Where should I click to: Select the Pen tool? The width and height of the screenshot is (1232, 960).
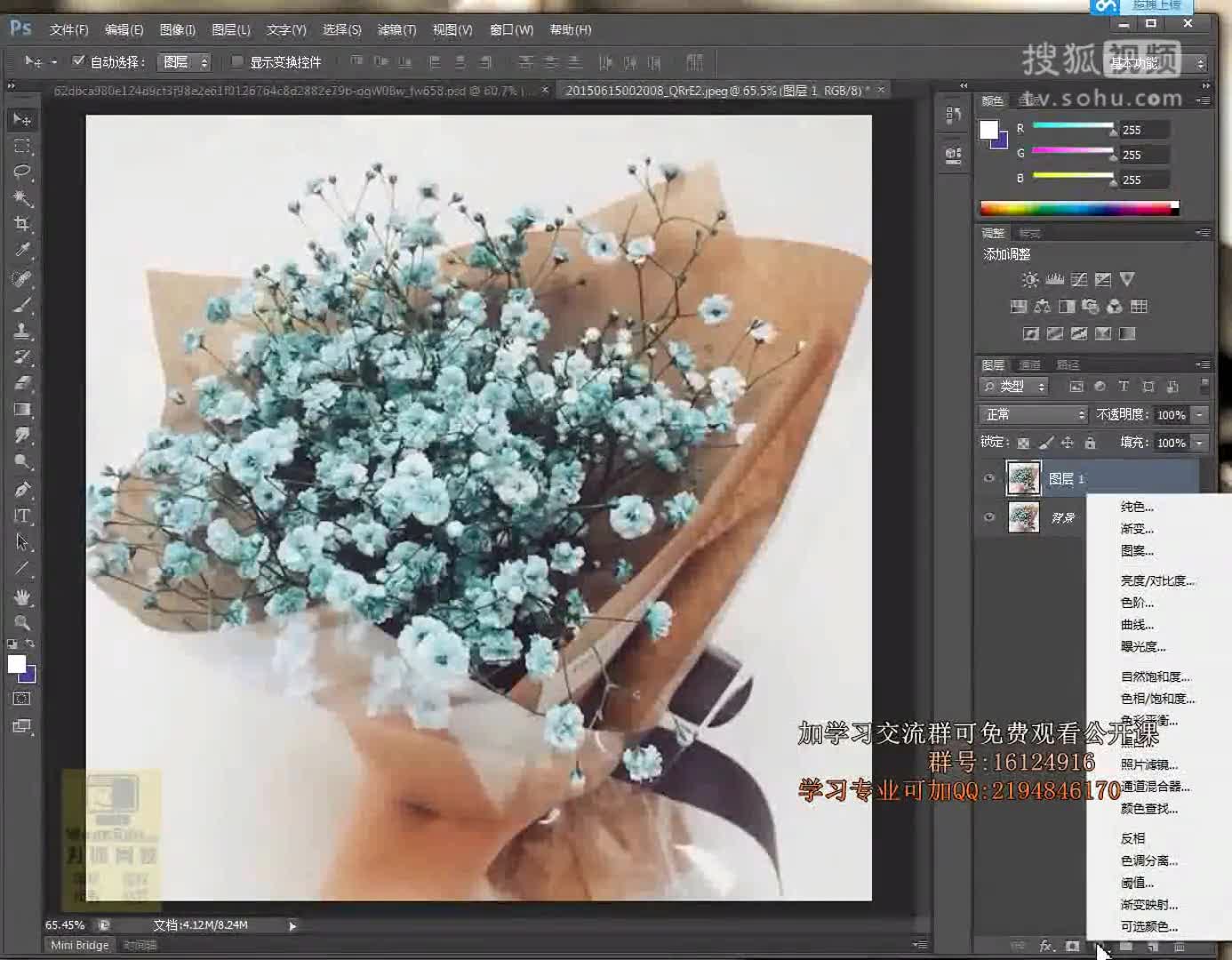click(21, 490)
